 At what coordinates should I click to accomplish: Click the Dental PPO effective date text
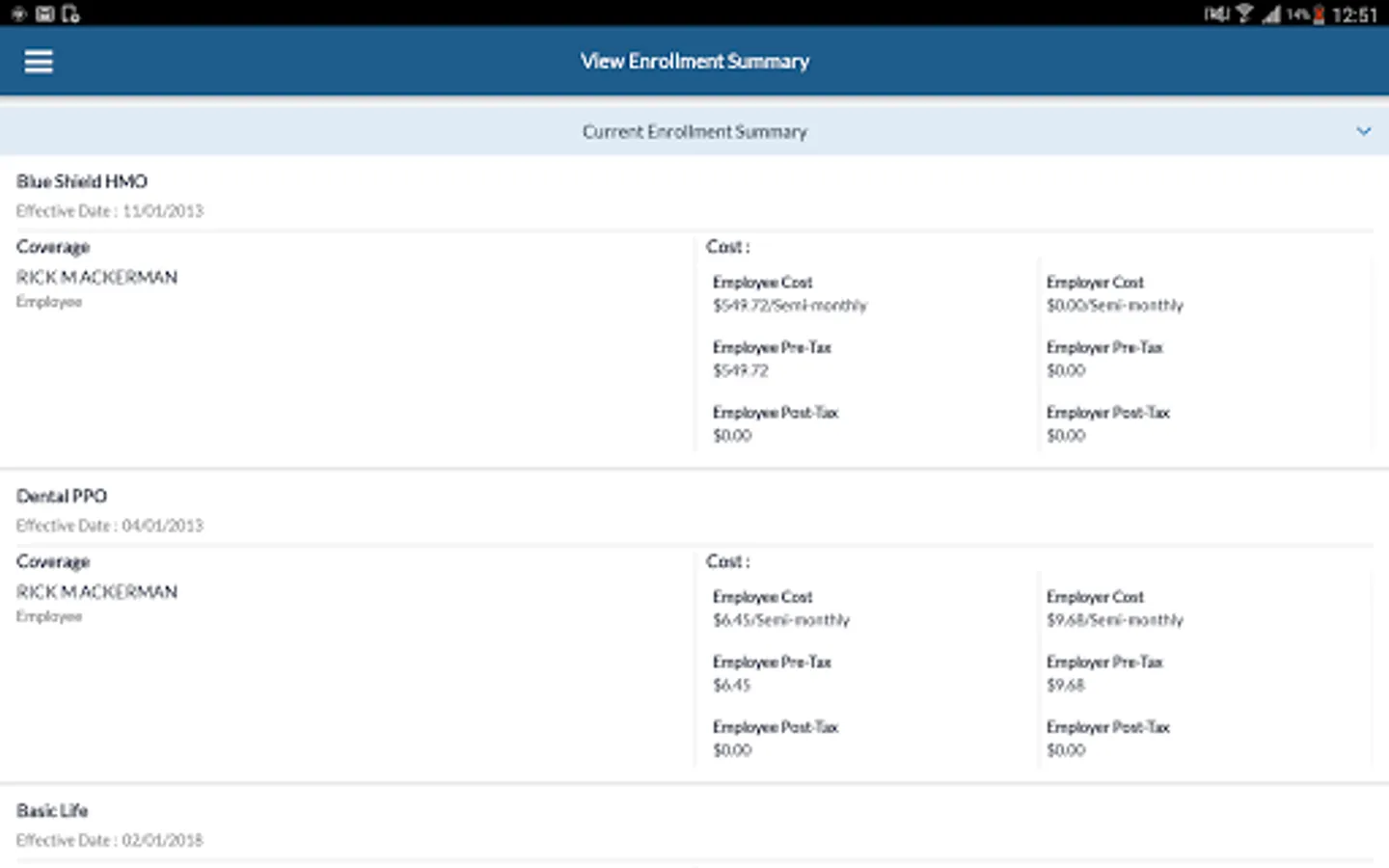point(110,526)
